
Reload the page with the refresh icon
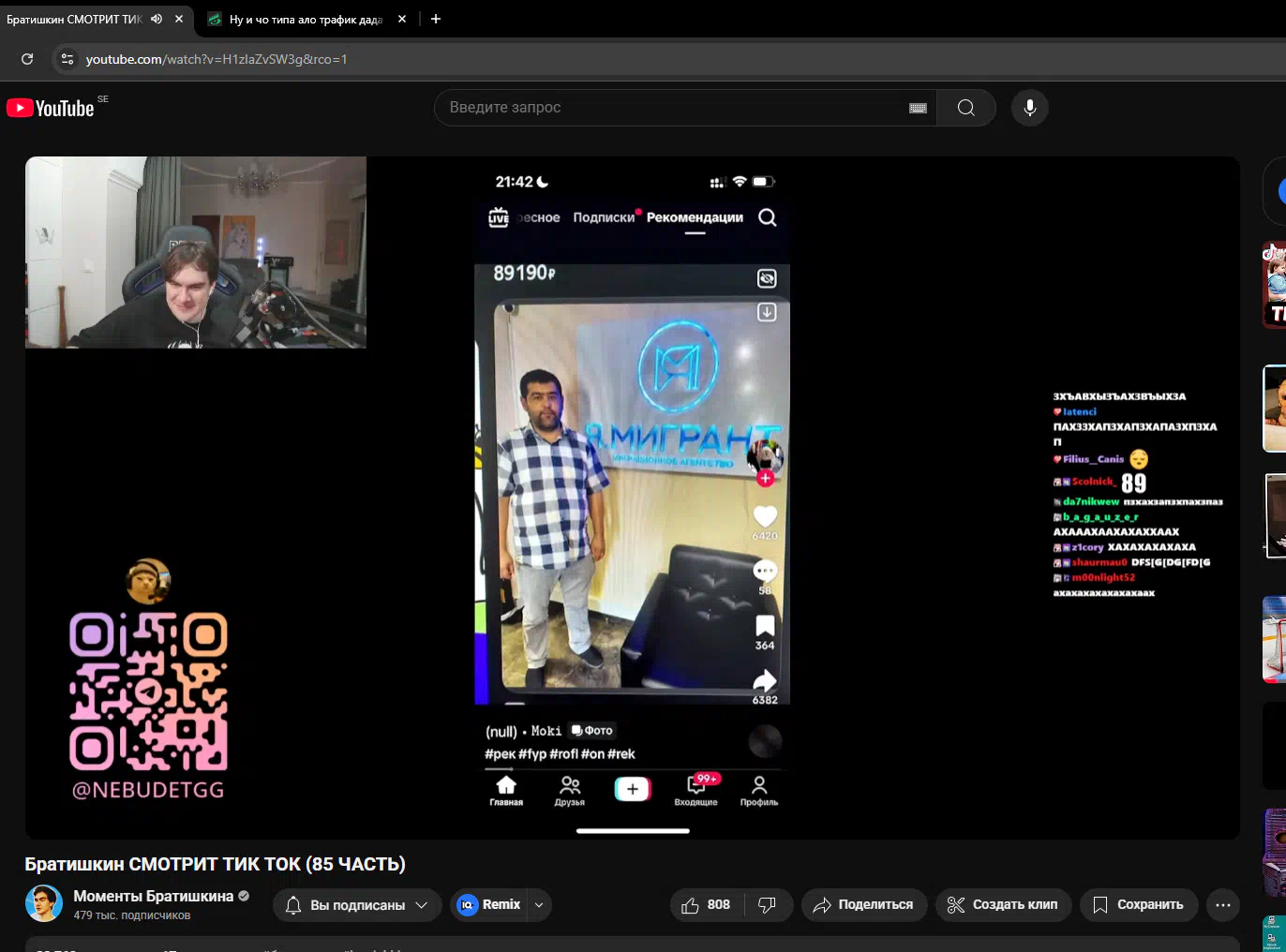27,59
